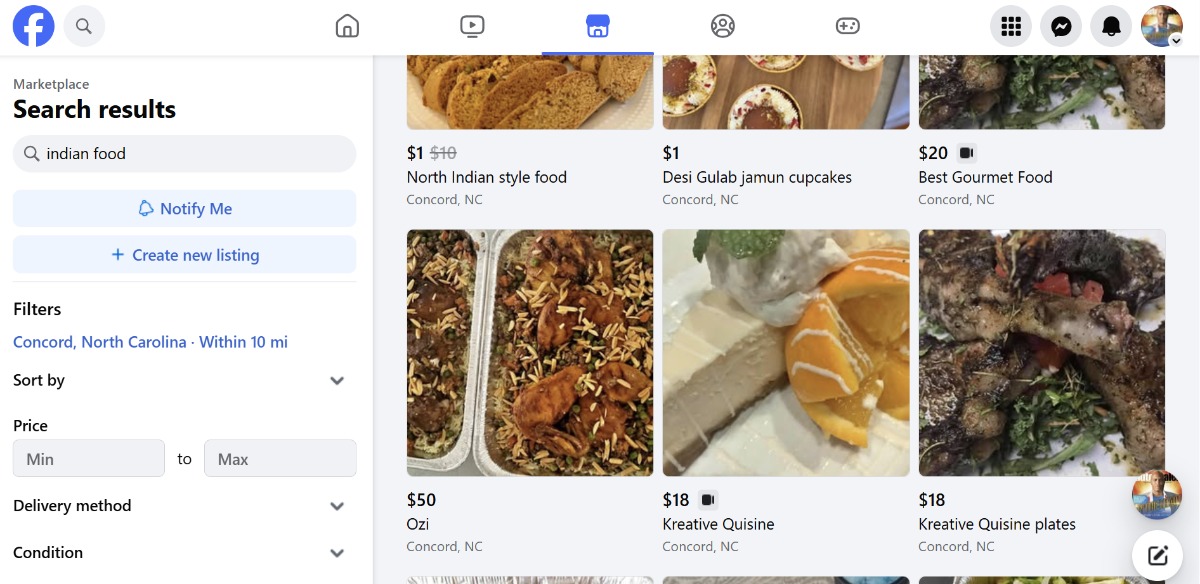Change the Concord, North Carolina location filter

point(150,342)
